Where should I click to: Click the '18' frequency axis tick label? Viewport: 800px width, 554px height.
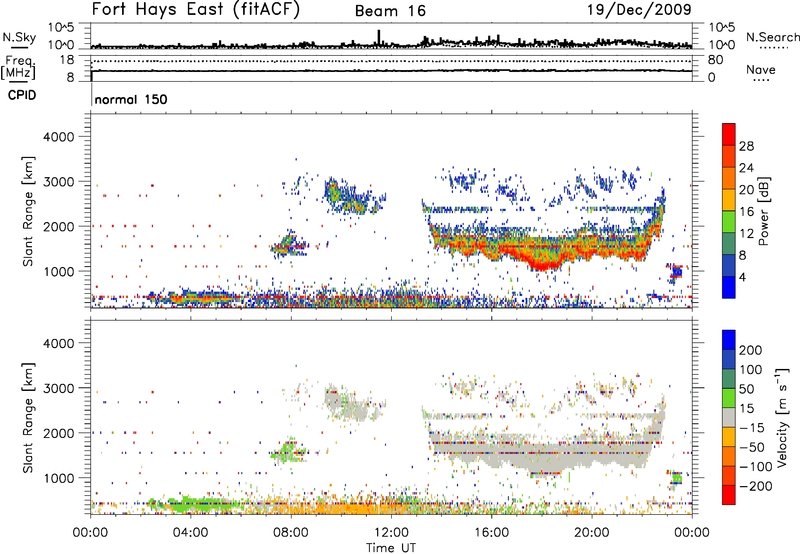click(x=66, y=60)
